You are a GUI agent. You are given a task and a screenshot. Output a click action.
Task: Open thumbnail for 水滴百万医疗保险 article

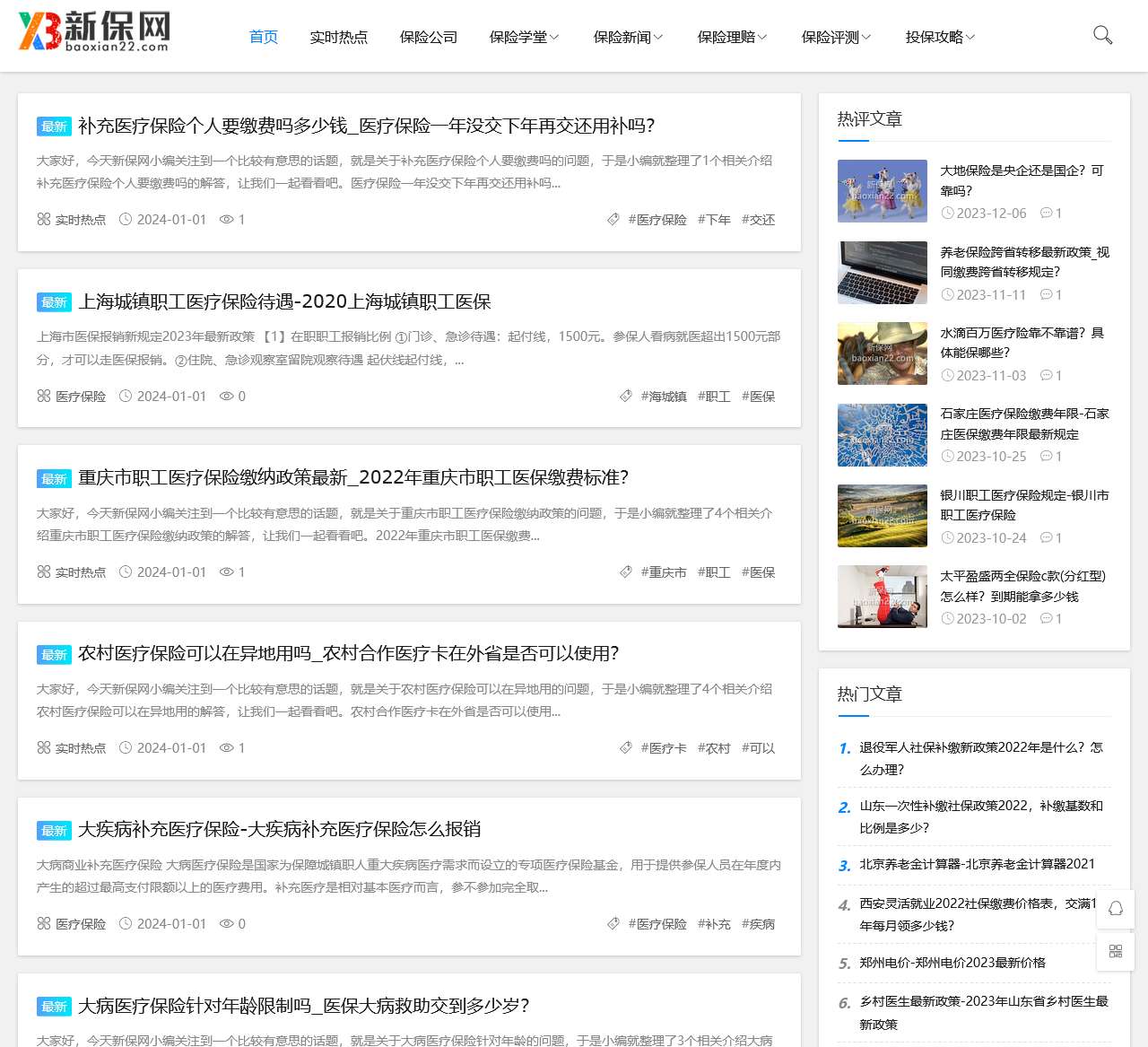tap(883, 353)
